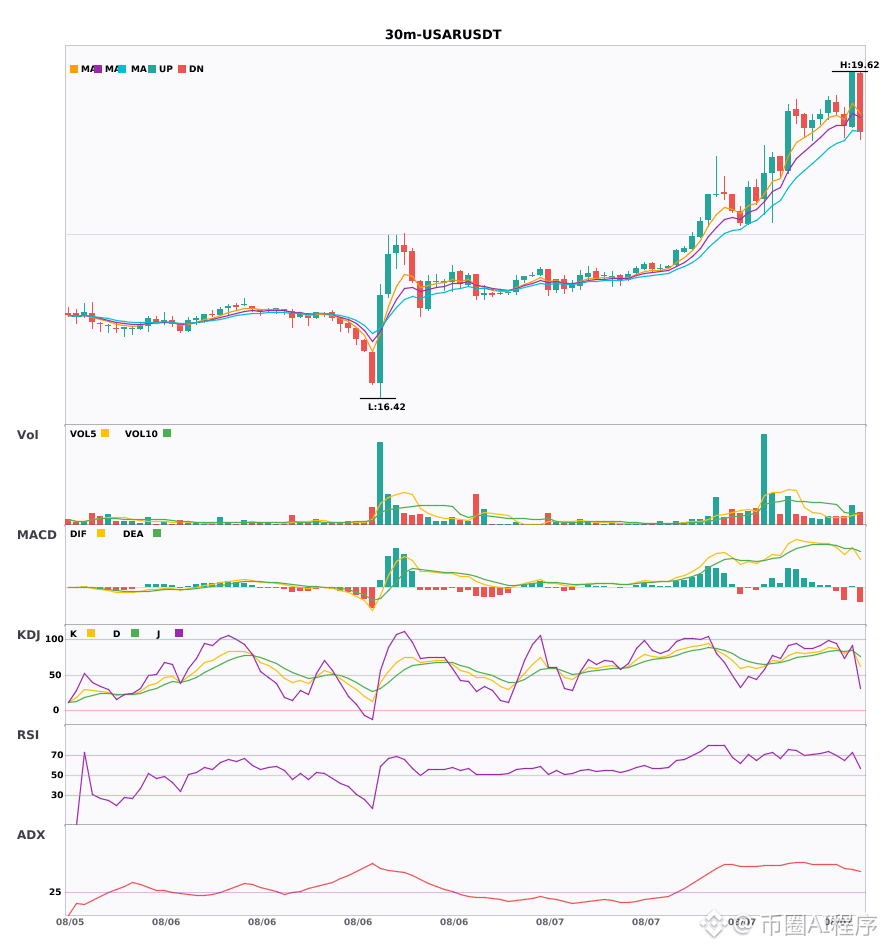Toggle the D green legend entry
This screenshot has width=885, height=950.
click(x=126, y=633)
